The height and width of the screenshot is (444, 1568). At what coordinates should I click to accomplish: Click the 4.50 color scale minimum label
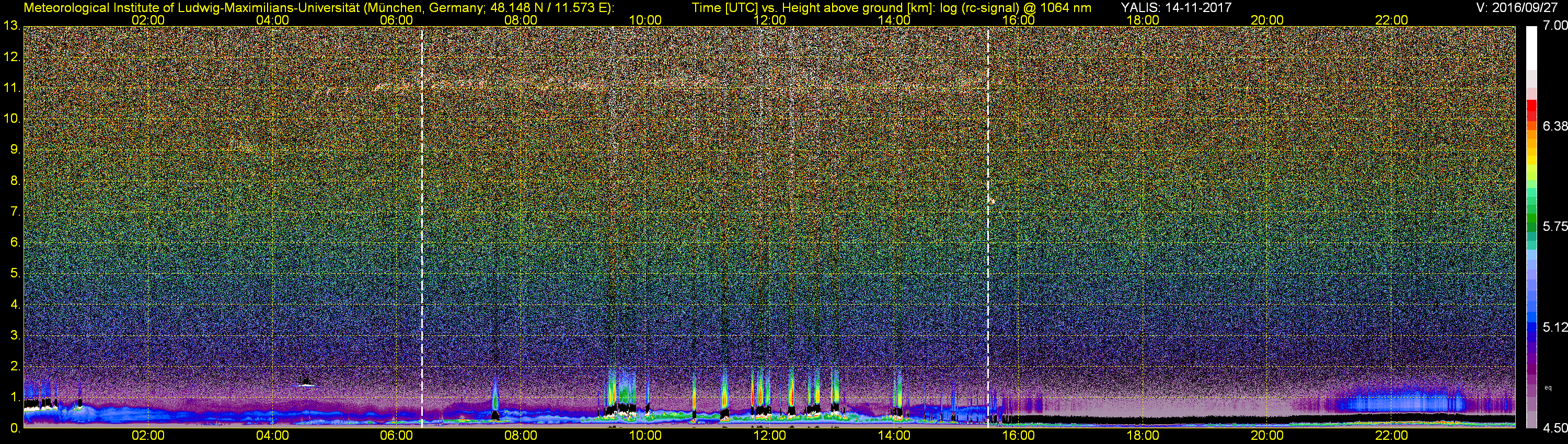click(1554, 428)
